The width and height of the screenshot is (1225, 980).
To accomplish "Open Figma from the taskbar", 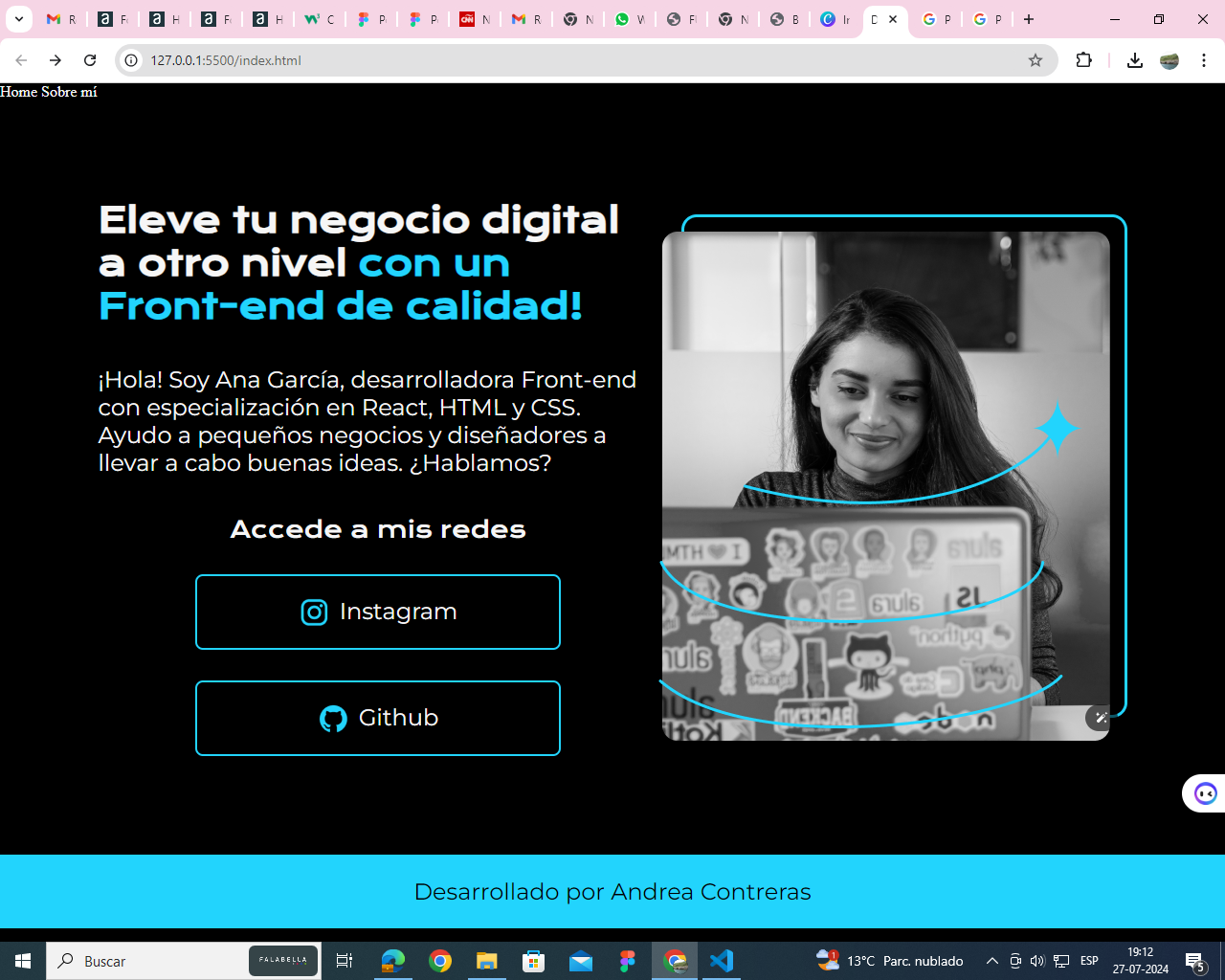I will pos(628,961).
